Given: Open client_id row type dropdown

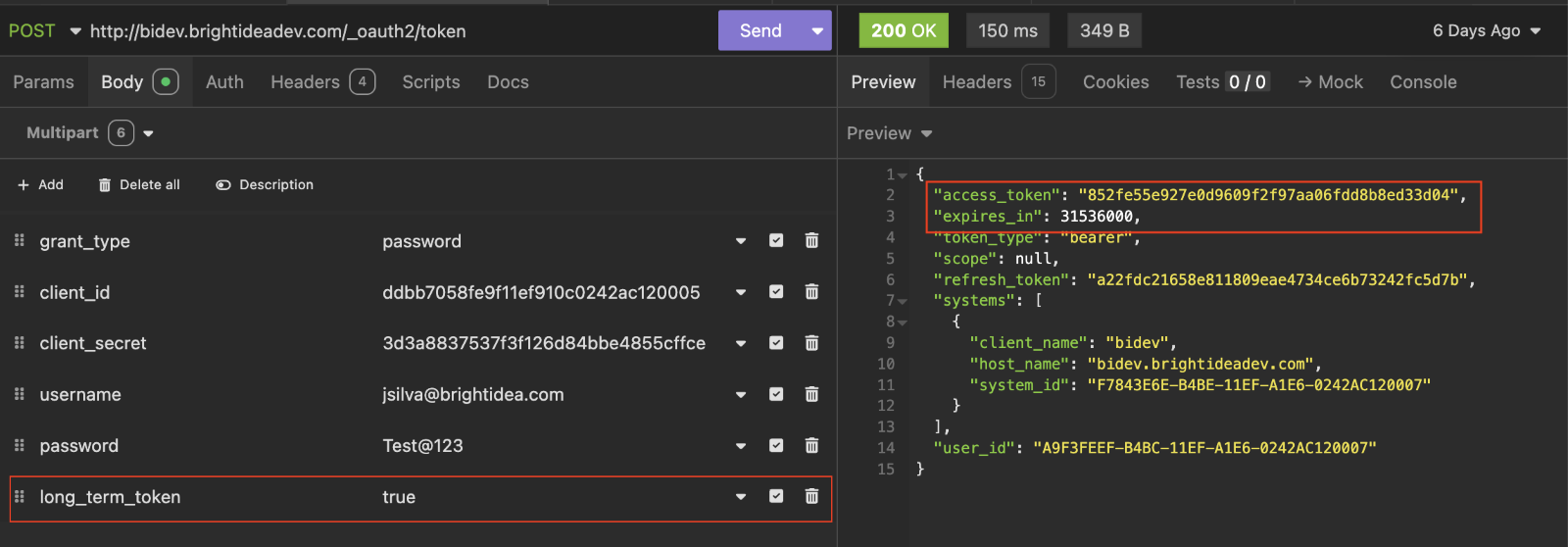Looking at the screenshot, I should click(741, 292).
